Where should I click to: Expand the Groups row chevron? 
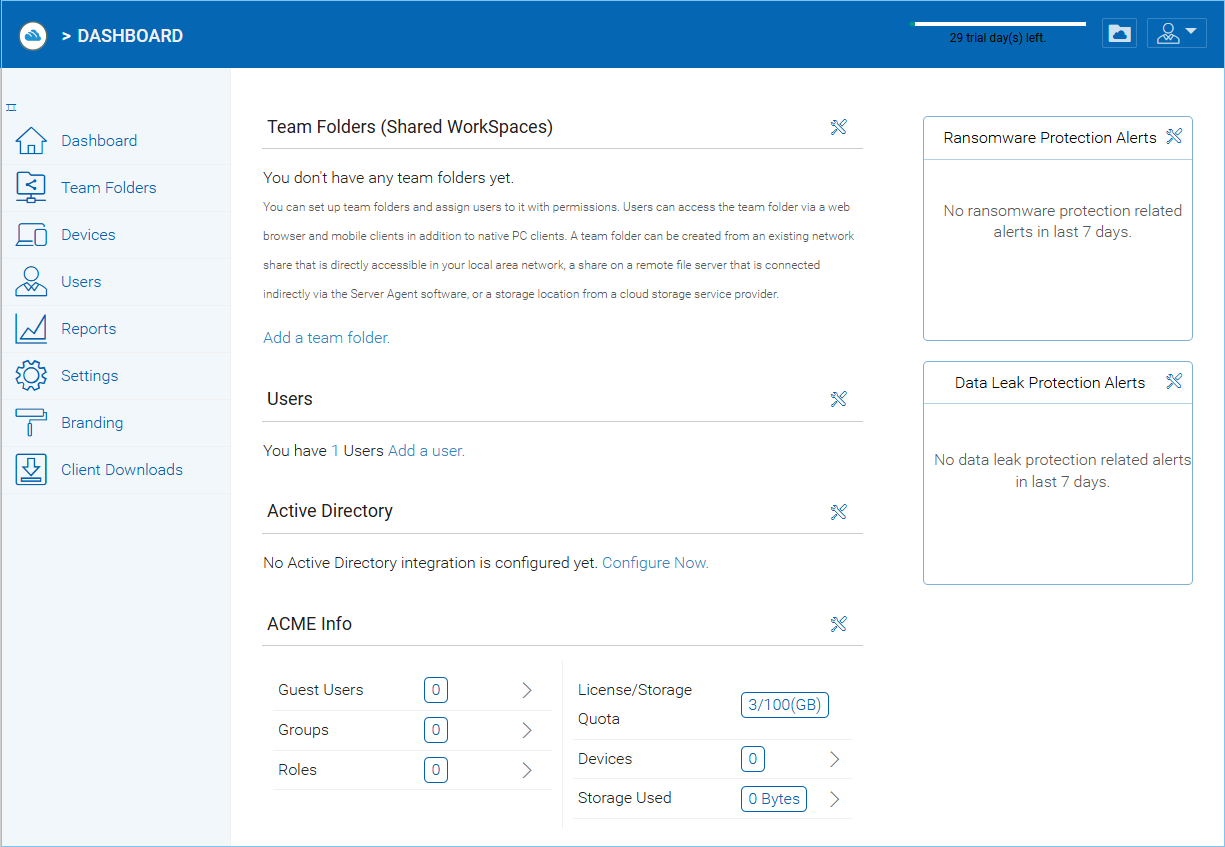click(527, 730)
